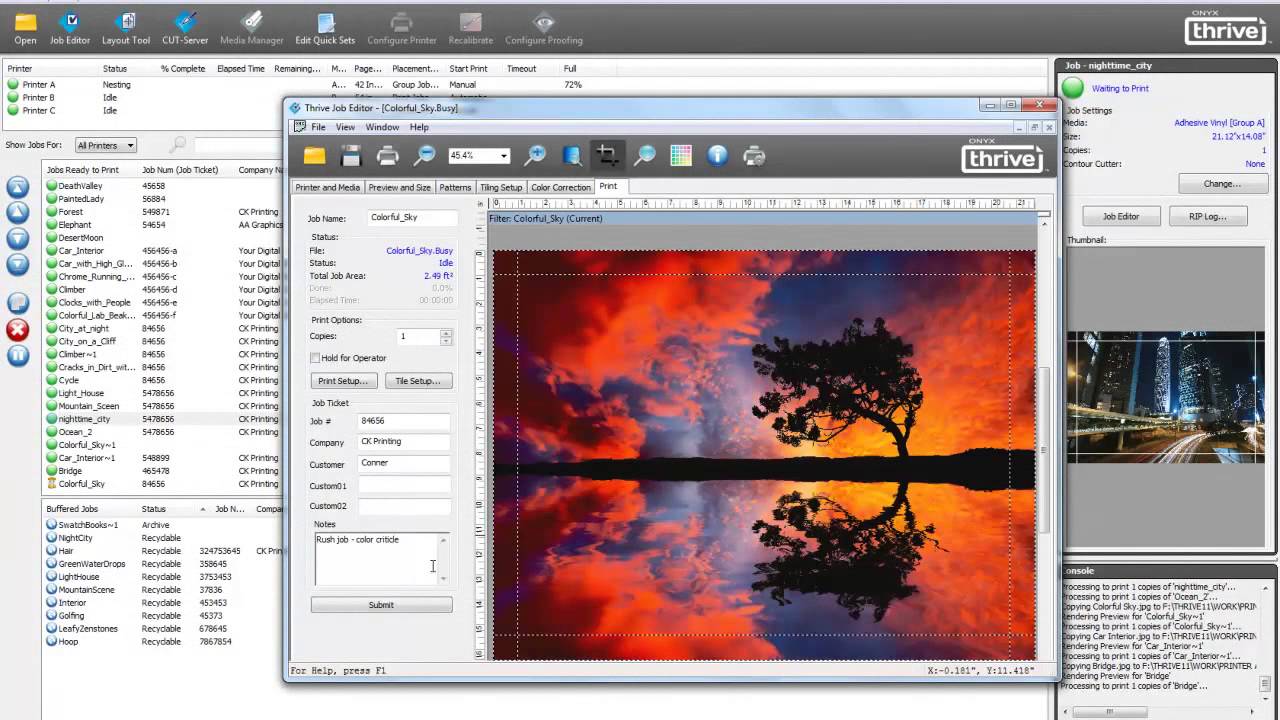
Task: Open the CUT-Server
Action: pos(184,27)
